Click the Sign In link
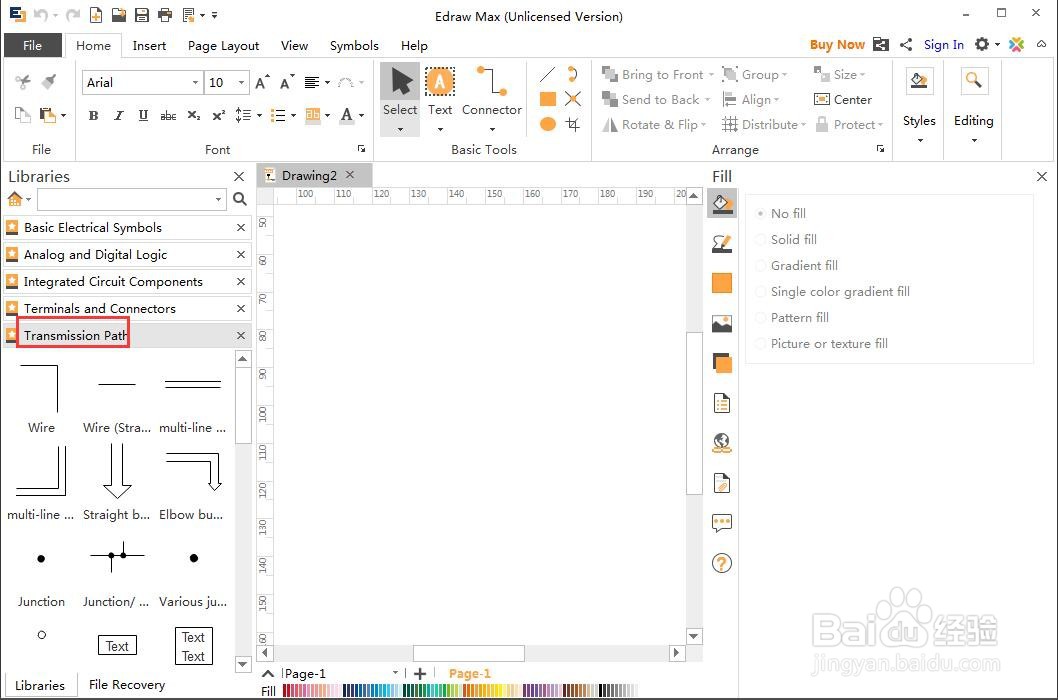 (x=943, y=45)
